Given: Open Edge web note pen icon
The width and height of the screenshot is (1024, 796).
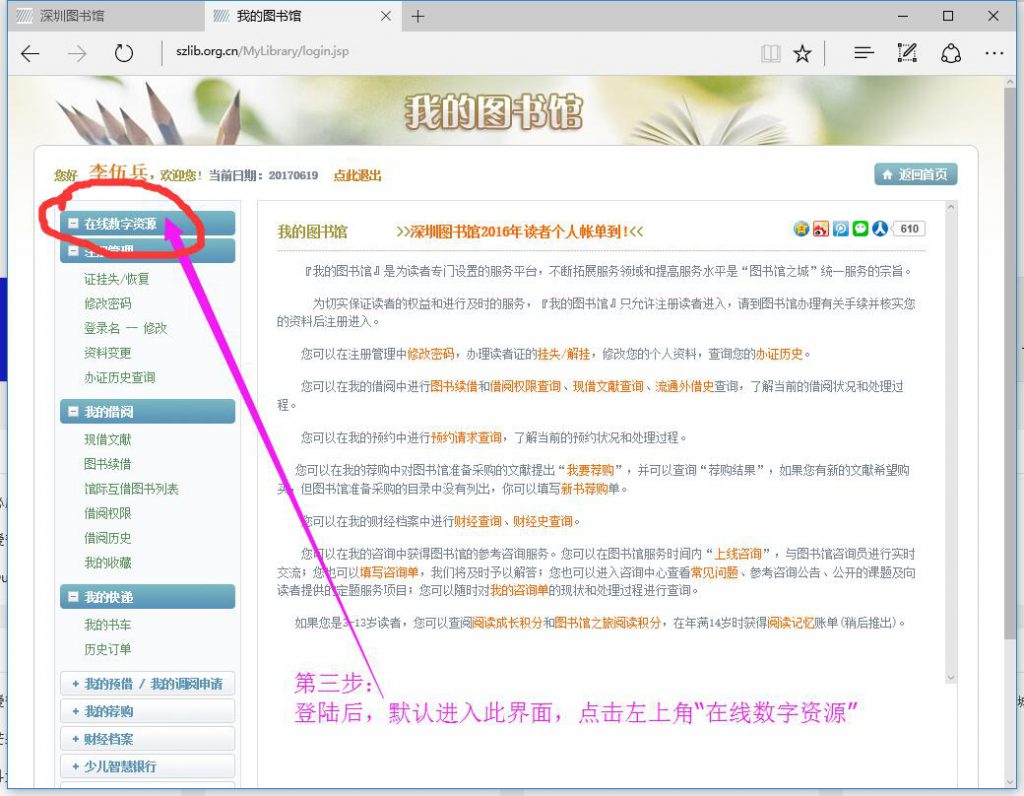Looking at the screenshot, I should (908, 54).
